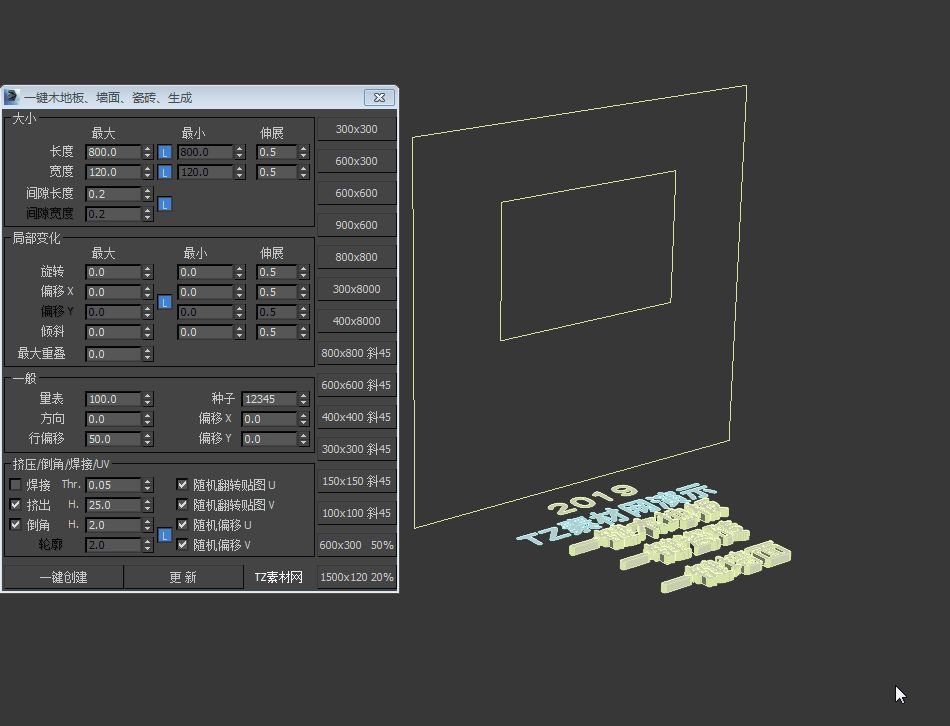Click the 间隙长度 value field
950x726 pixels.
[x=113, y=194]
